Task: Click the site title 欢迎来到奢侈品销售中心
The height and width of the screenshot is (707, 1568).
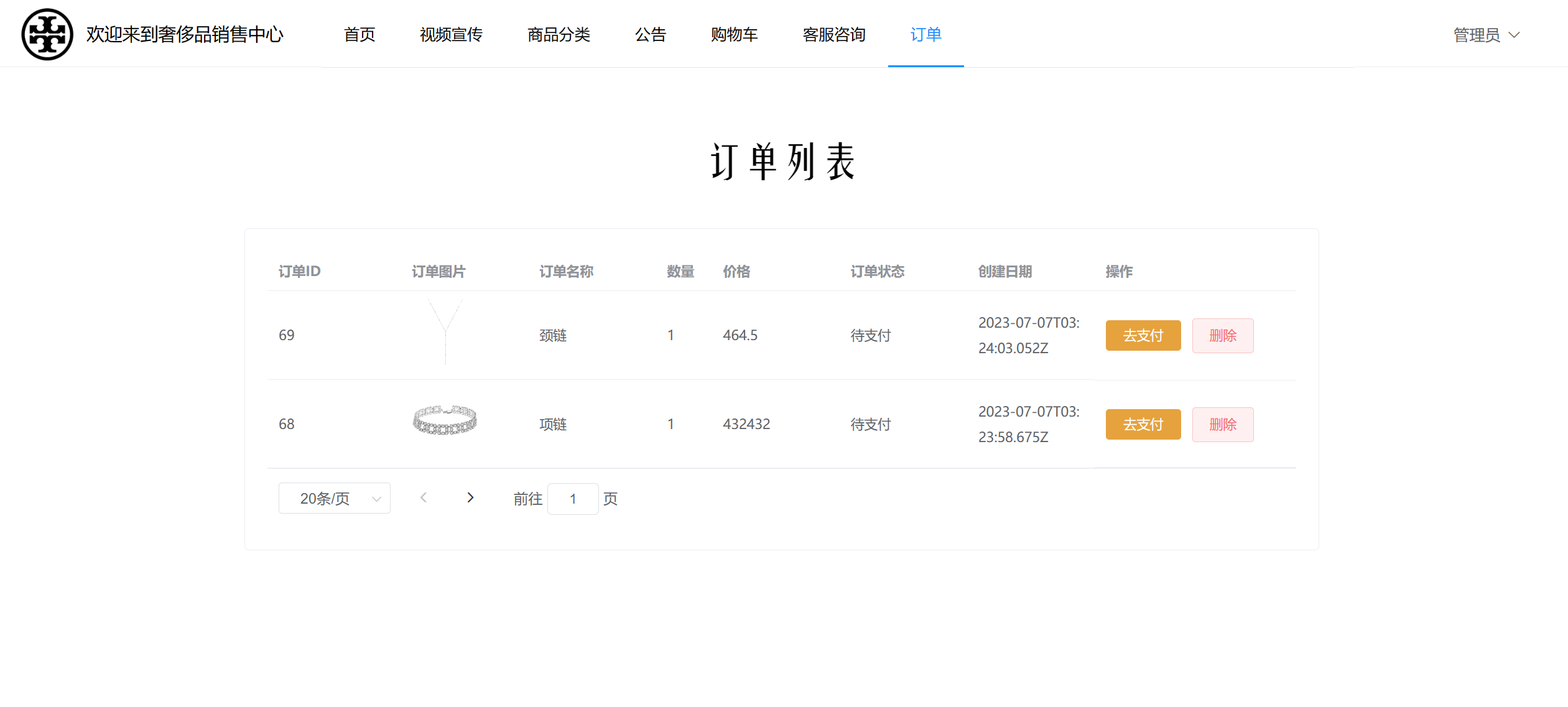Action: point(185,34)
